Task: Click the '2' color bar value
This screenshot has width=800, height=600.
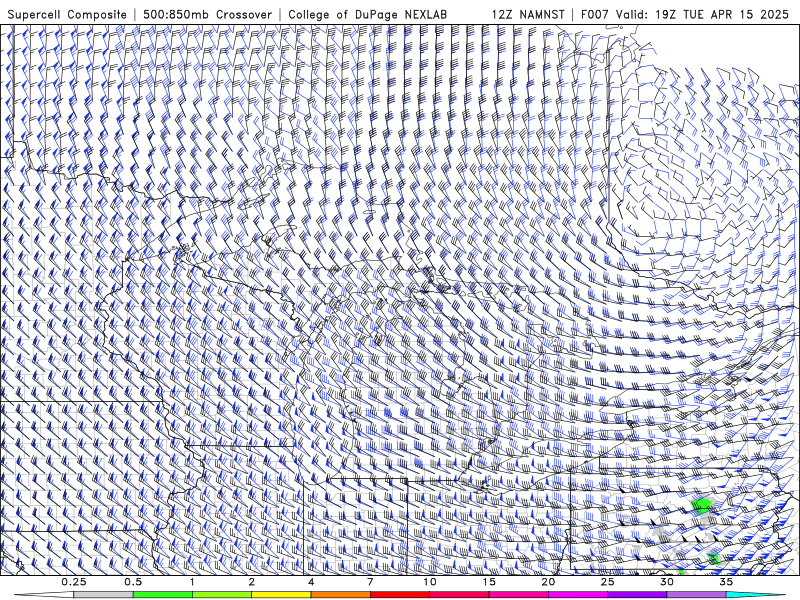Action: click(252, 582)
